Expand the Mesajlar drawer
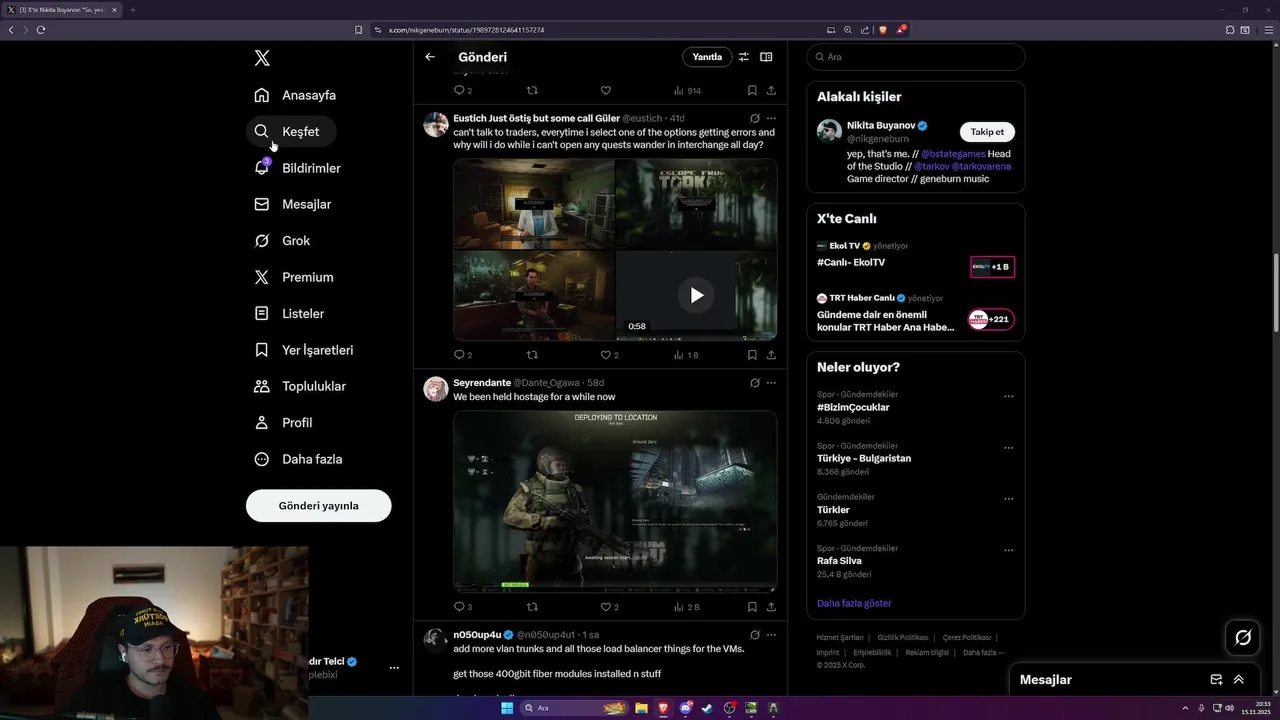Viewport: 1280px width, 720px height. [1239, 680]
